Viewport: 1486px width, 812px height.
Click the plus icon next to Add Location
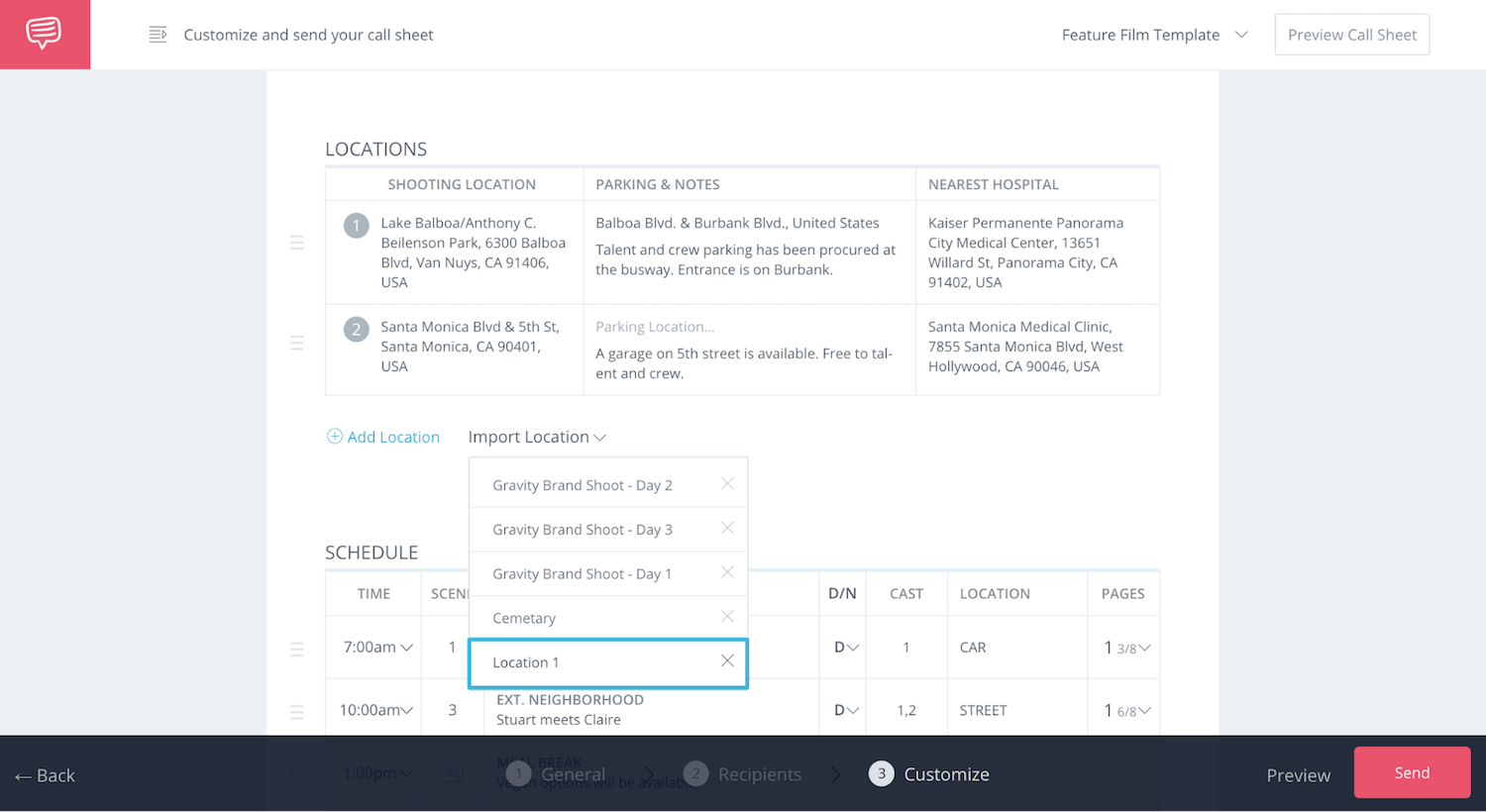pyautogui.click(x=335, y=437)
